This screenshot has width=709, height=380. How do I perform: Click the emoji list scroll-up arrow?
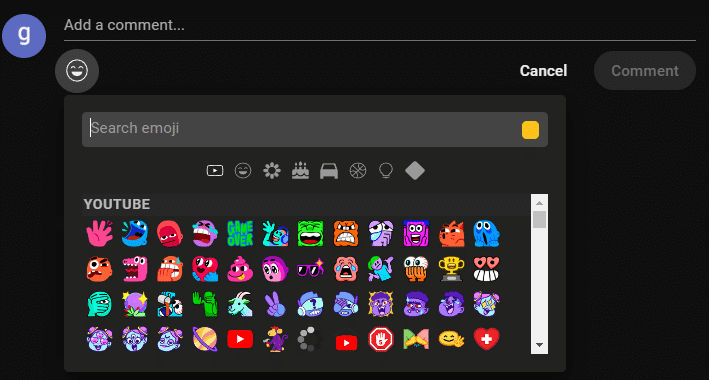(539, 202)
